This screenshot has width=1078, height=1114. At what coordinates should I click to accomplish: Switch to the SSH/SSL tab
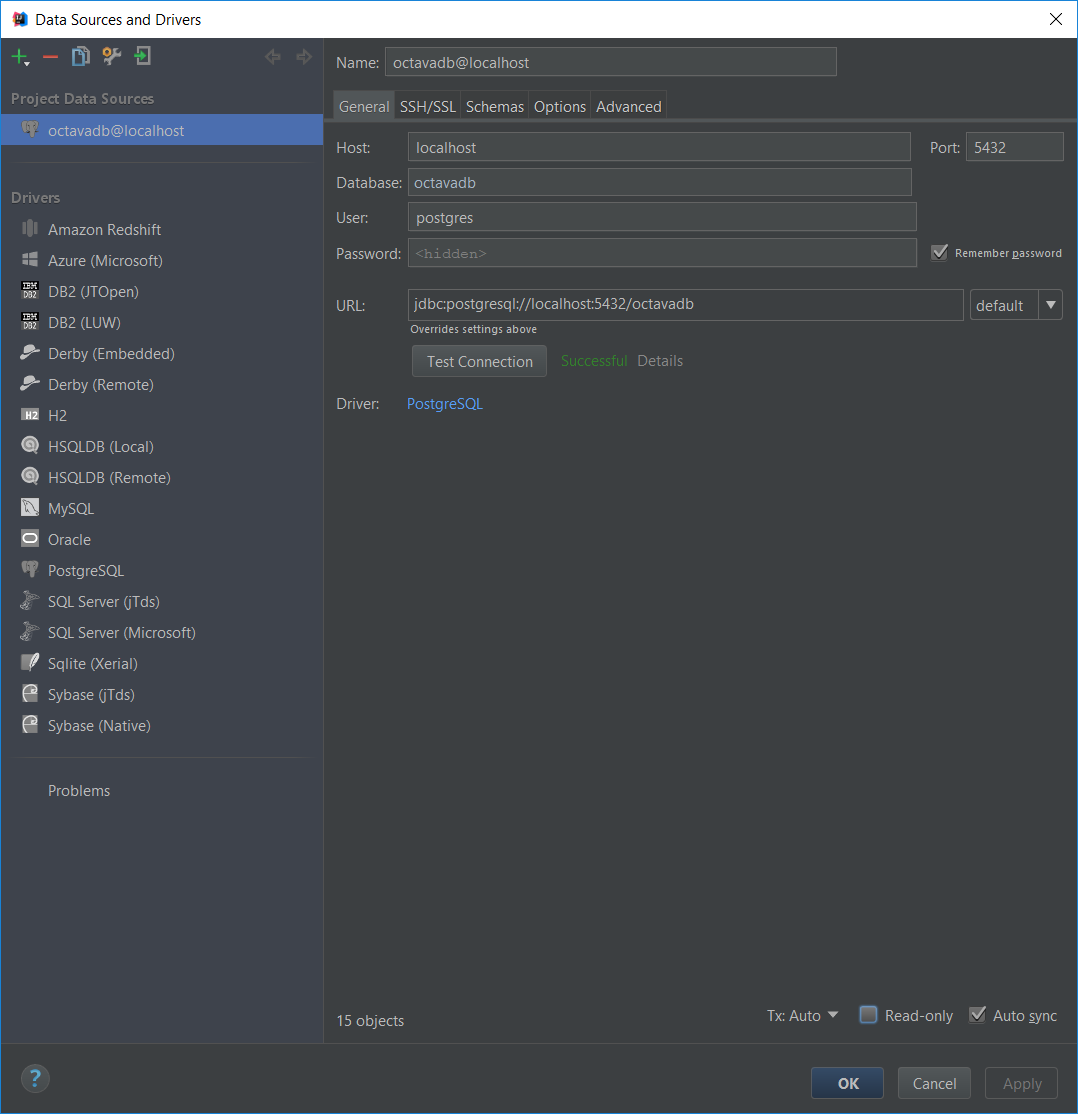(x=427, y=107)
